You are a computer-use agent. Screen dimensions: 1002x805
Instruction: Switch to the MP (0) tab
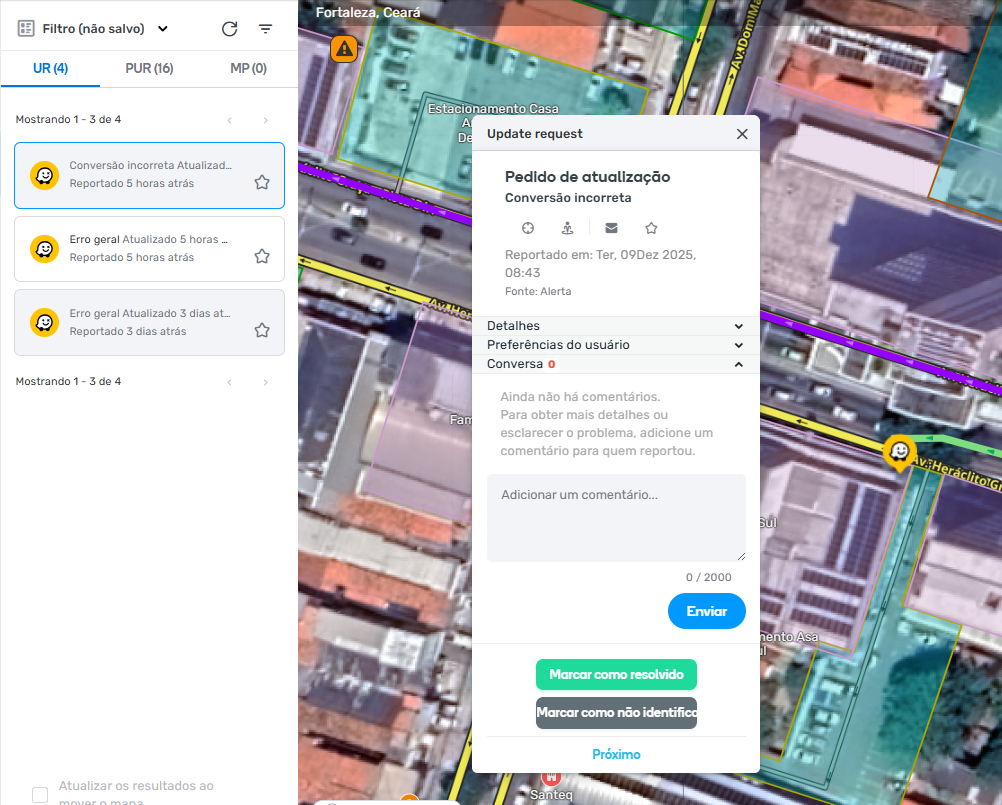click(248, 69)
